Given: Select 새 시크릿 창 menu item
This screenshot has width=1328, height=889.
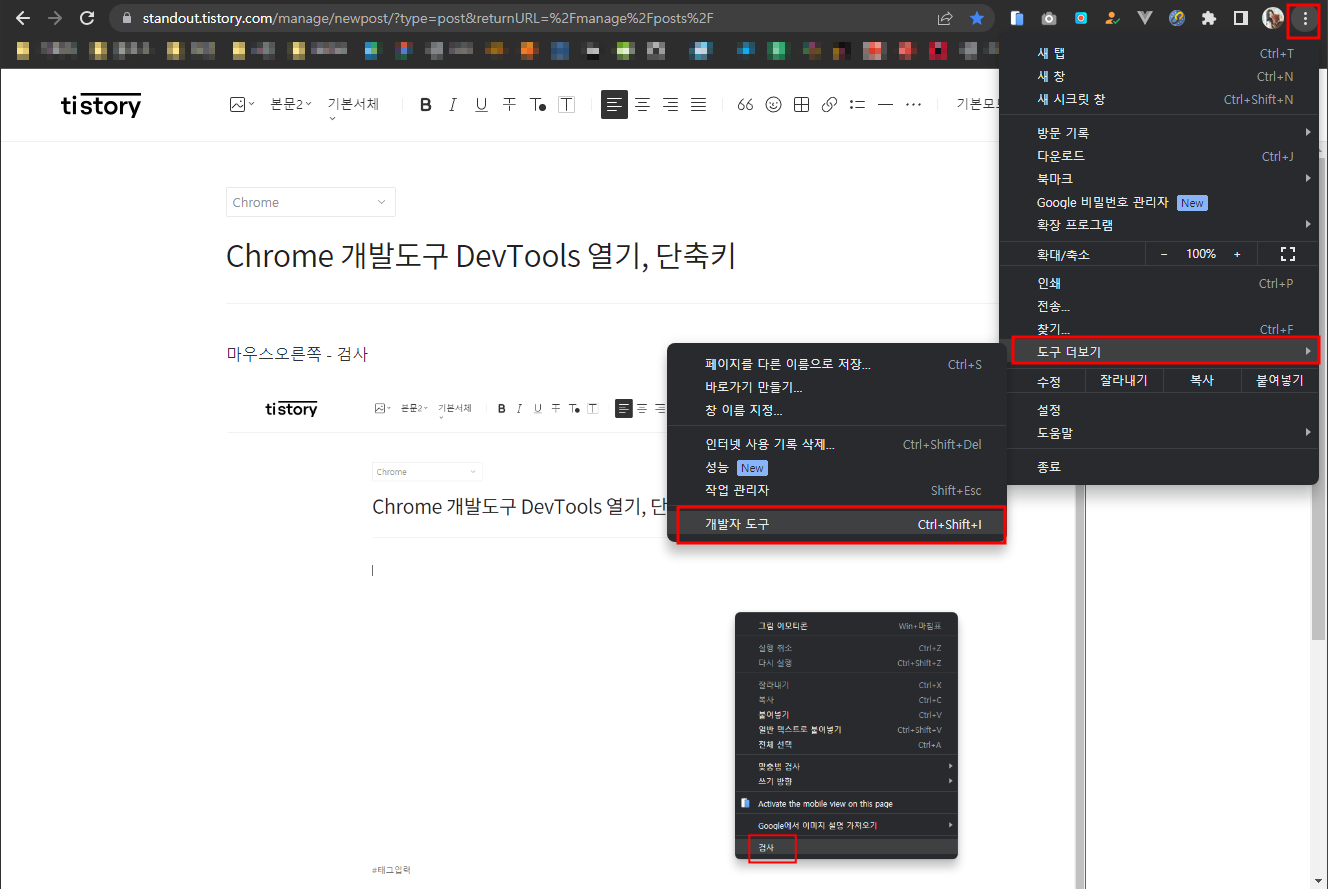Looking at the screenshot, I should pos(1159,99).
